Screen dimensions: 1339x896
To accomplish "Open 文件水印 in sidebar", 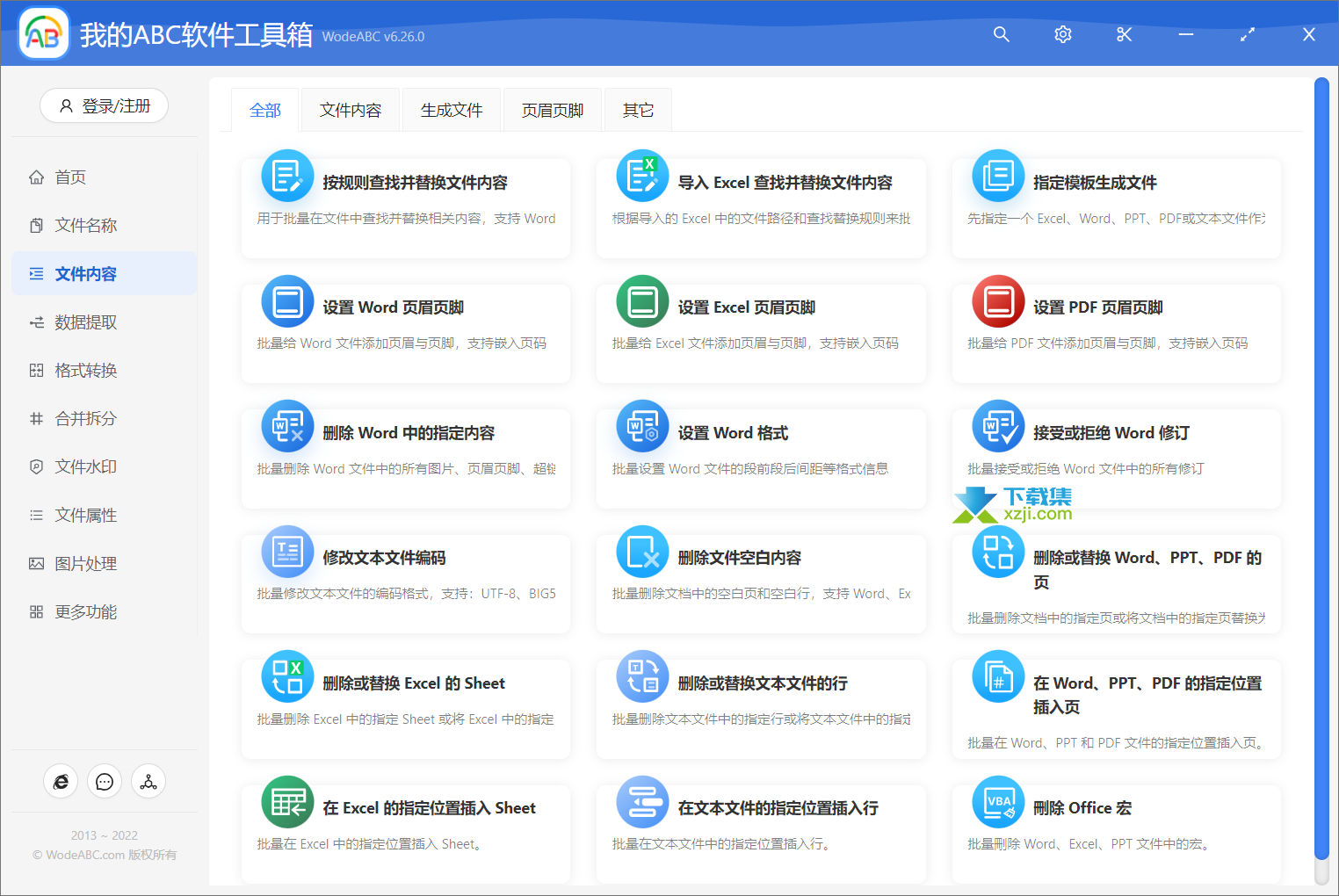I will (104, 467).
